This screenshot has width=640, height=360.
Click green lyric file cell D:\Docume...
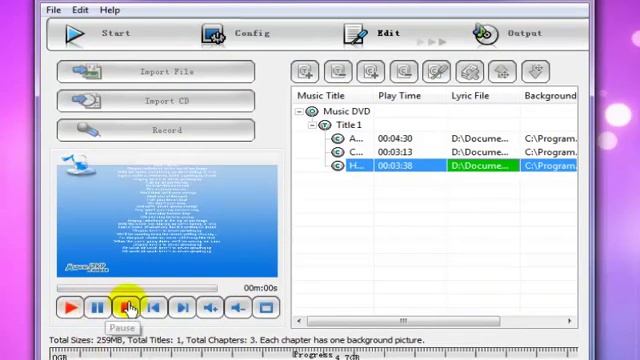[x=484, y=166]
